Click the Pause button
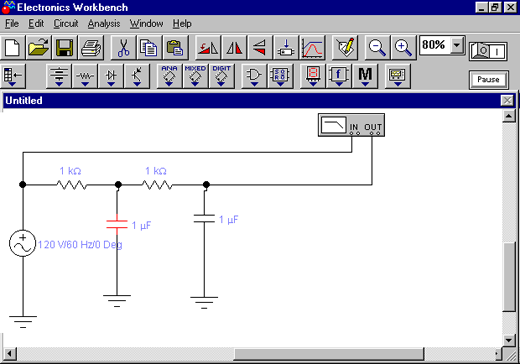Image resolution: width=520 pixels, height=364 pixels. (x=489, y=80)
